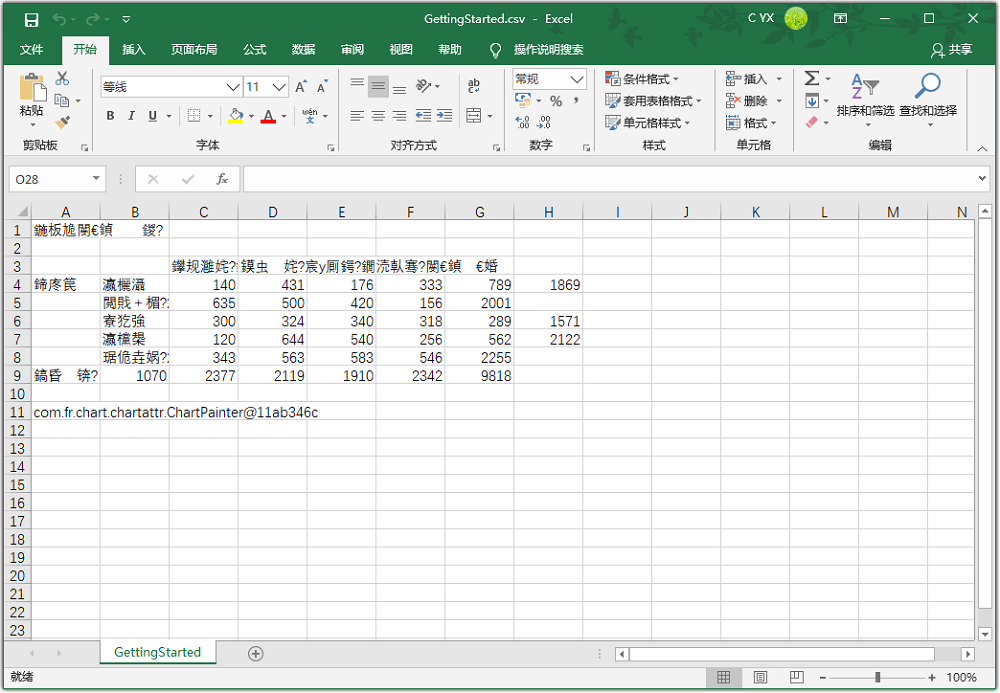The image size is (1000, 693).
Task: Increase decimal places
Action: pyautogui.click(x=522, y=122)
